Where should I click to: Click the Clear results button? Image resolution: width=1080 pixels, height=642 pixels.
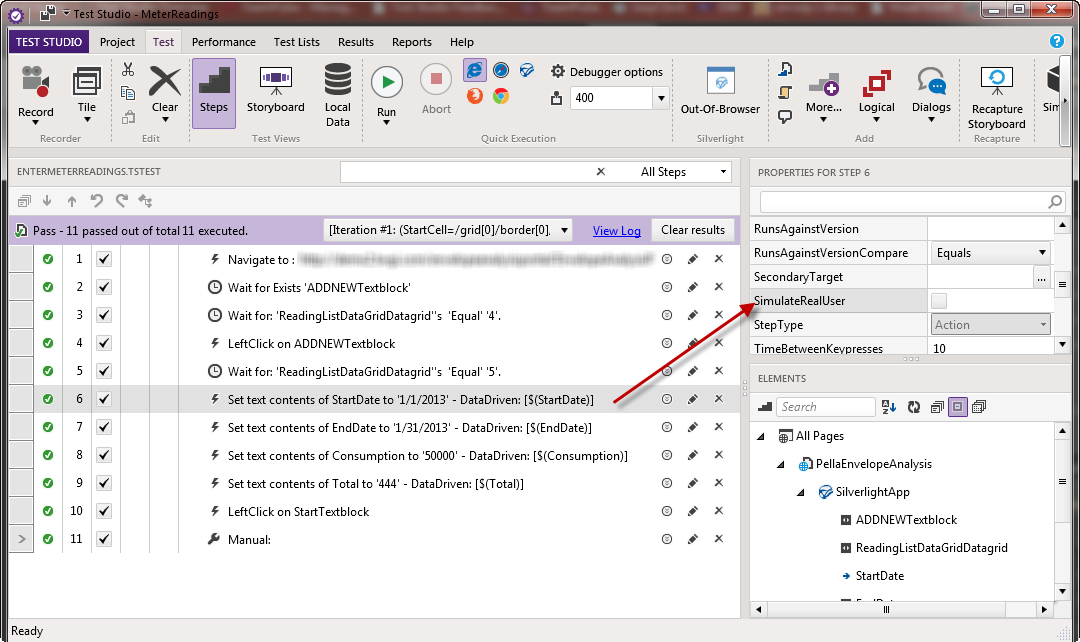pyautogui.click(x=693, y=230)
